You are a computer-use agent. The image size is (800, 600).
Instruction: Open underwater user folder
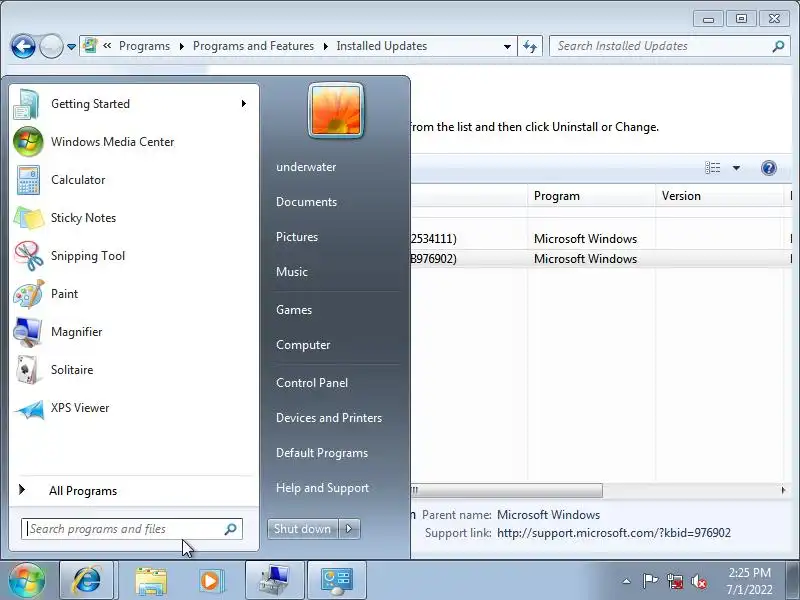306,167
